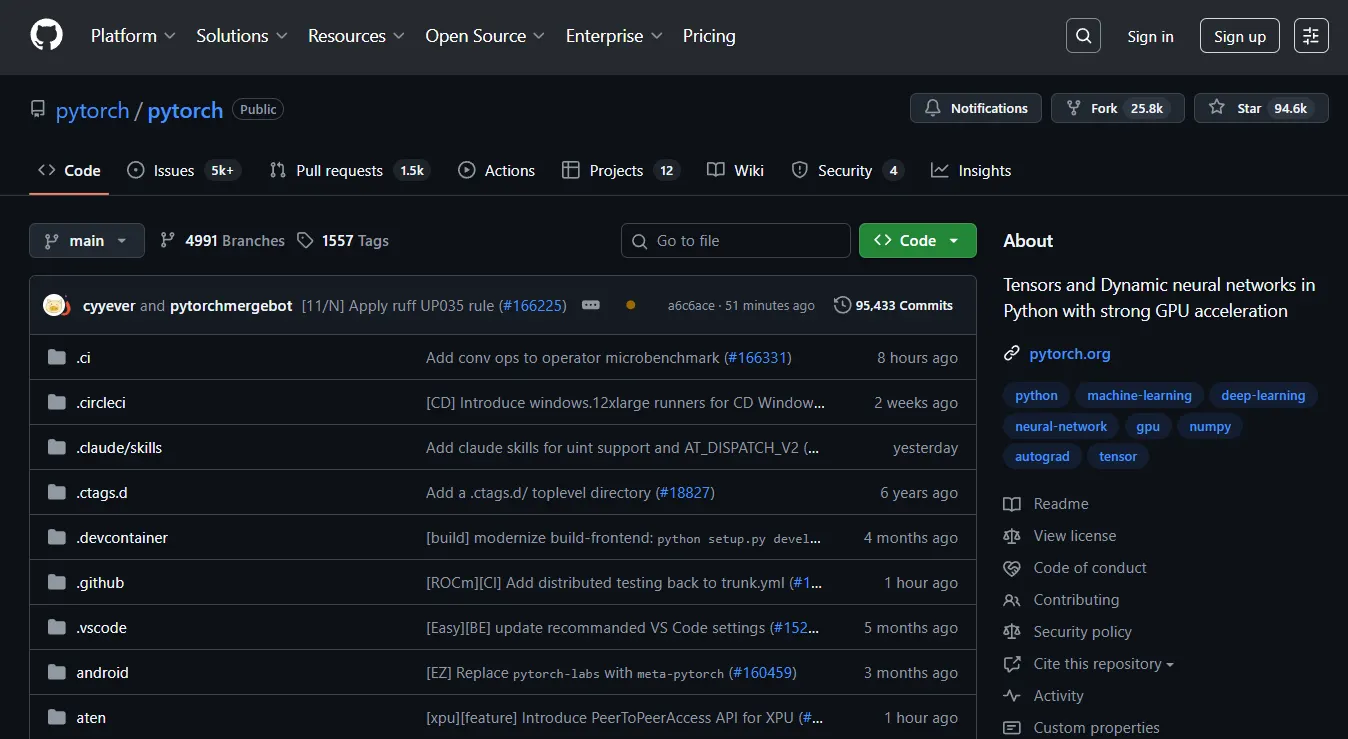Click the folder icon for aten
This screenshot has width=1348, height=739.
pos(57,717)
